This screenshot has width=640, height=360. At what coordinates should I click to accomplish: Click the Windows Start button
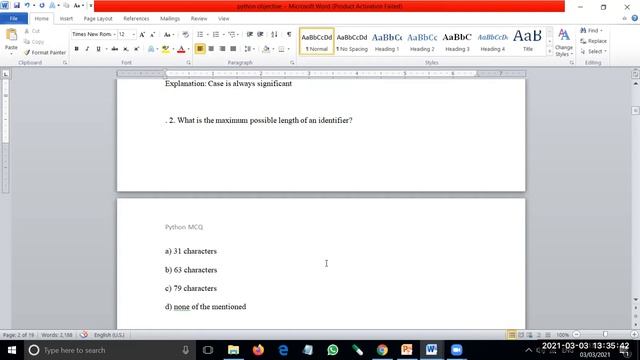tap(12, 350)
